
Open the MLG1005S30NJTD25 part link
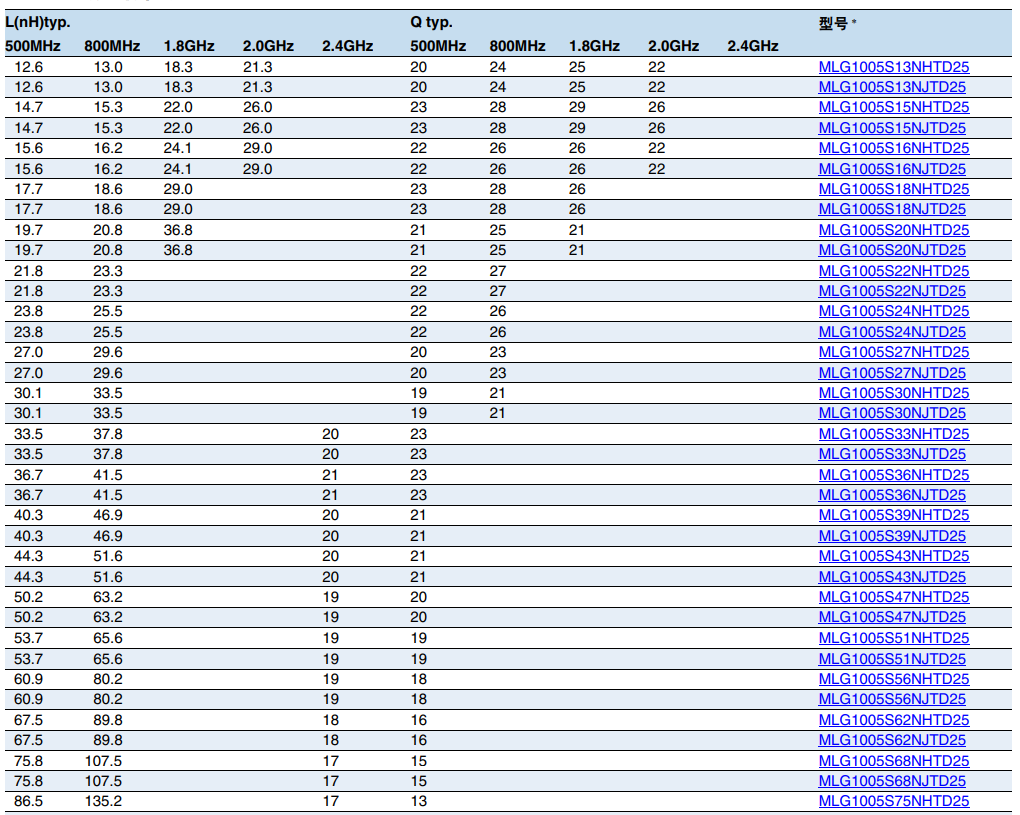click(892, 414)
